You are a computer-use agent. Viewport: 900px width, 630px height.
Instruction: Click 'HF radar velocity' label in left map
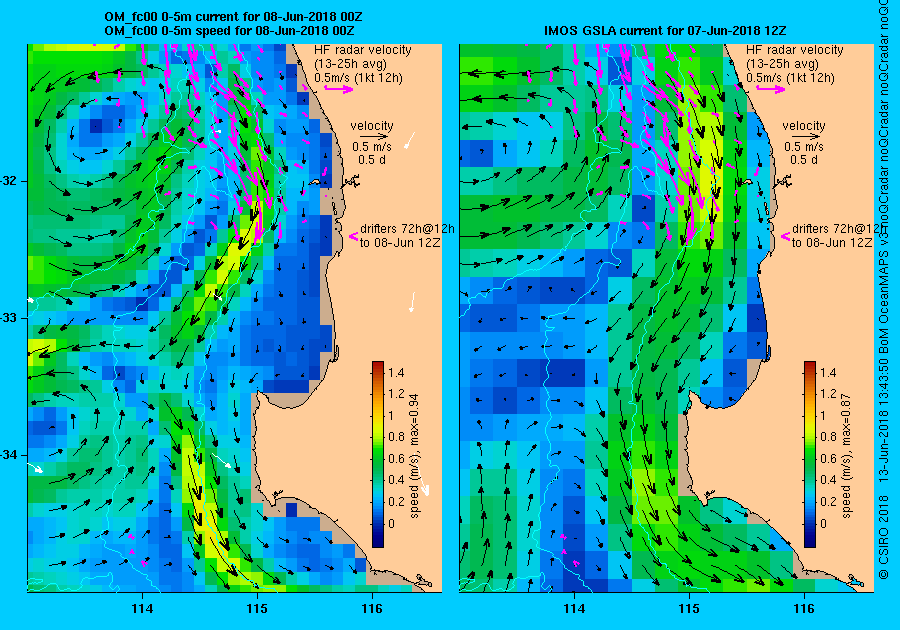[363, 50]
